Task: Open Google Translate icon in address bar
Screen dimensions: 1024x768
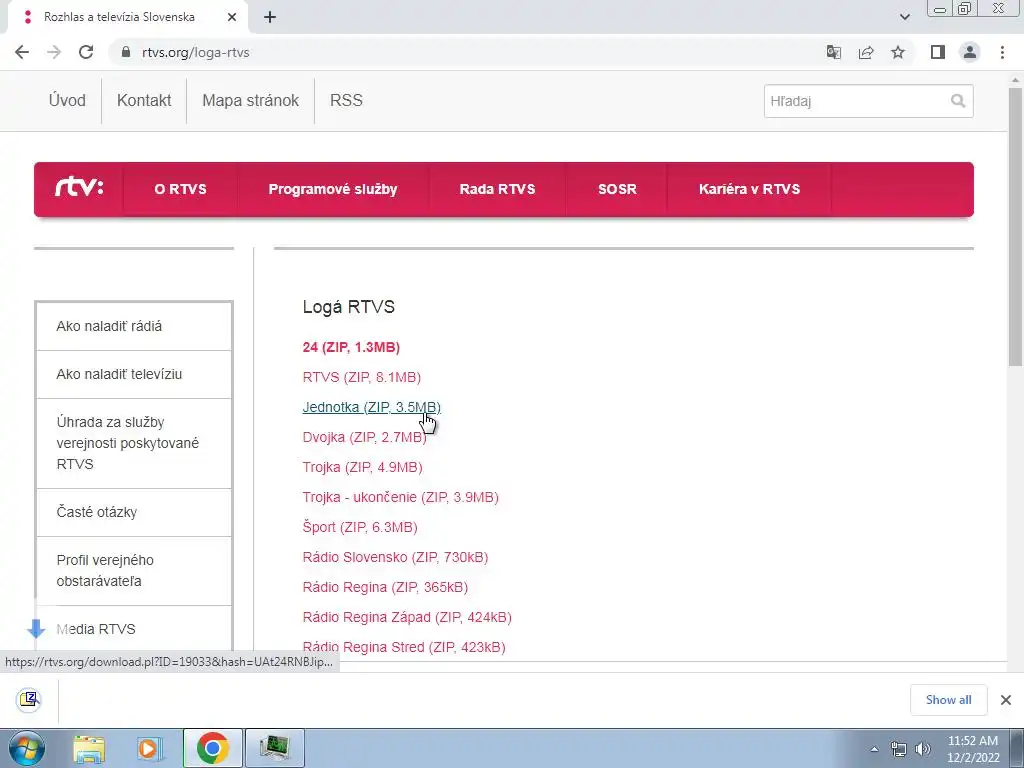Action: pyautogui.click(x=834, y=52)
